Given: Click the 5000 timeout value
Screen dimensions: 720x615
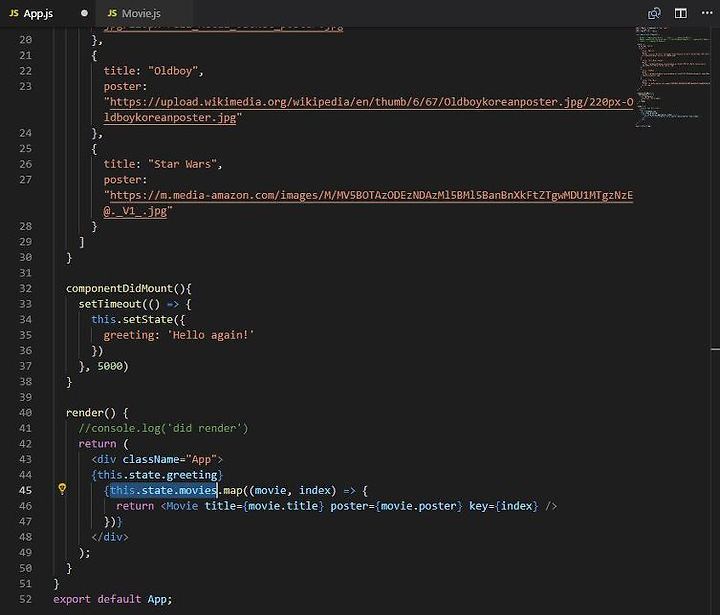Looking at the screenshot, I should 110,366.
